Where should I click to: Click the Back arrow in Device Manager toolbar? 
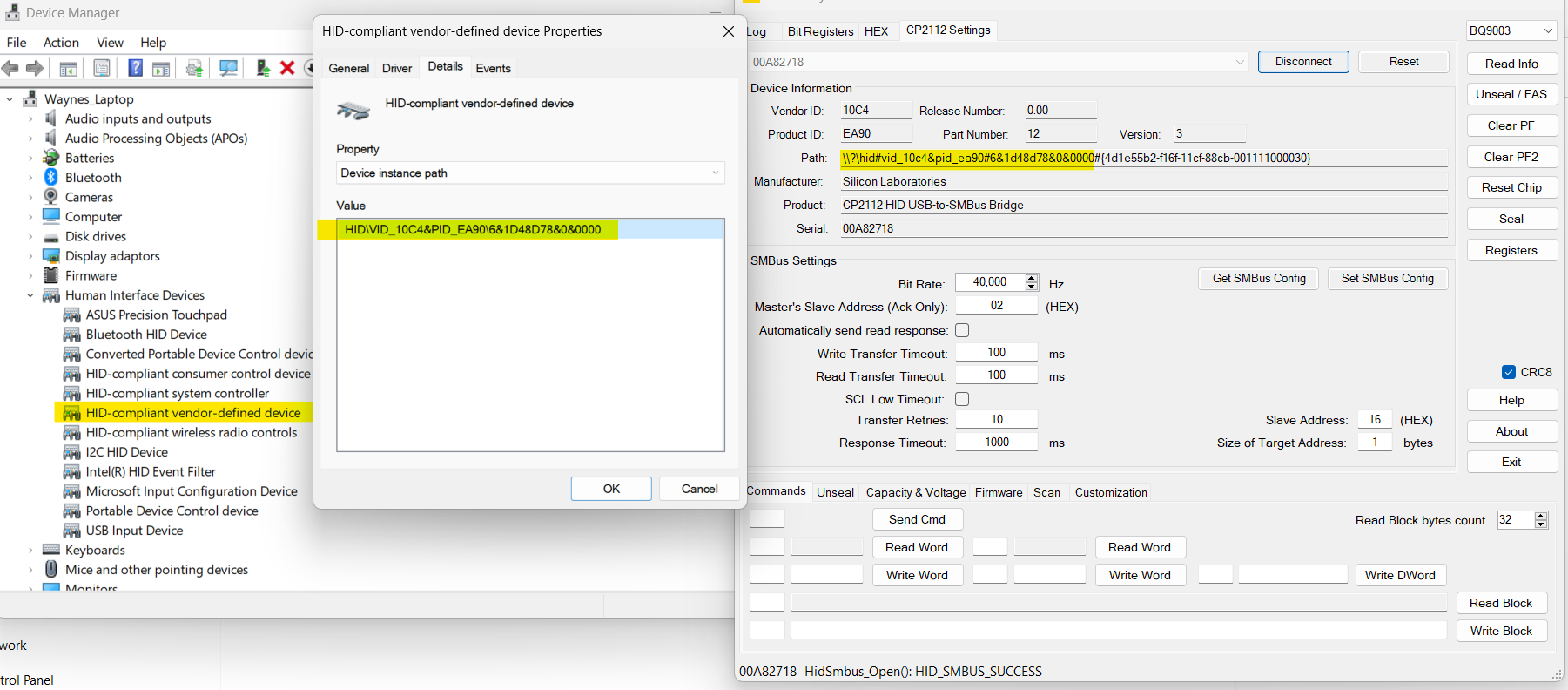point(11,68)
